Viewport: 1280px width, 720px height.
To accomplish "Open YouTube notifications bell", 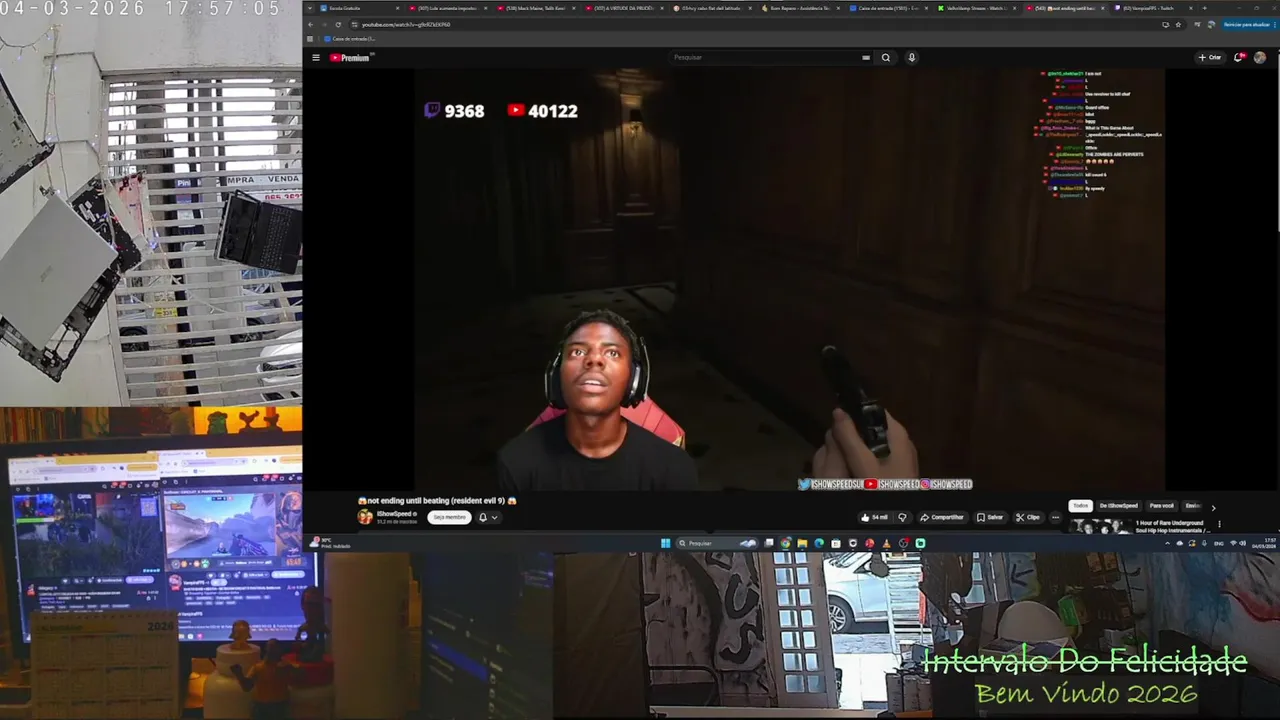I will click(1239, 57).
